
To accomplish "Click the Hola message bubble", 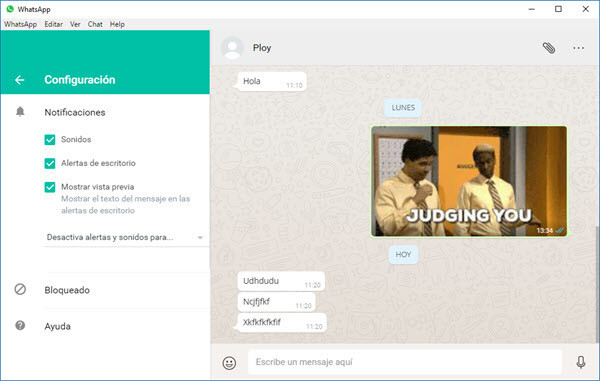I will 272,81.
